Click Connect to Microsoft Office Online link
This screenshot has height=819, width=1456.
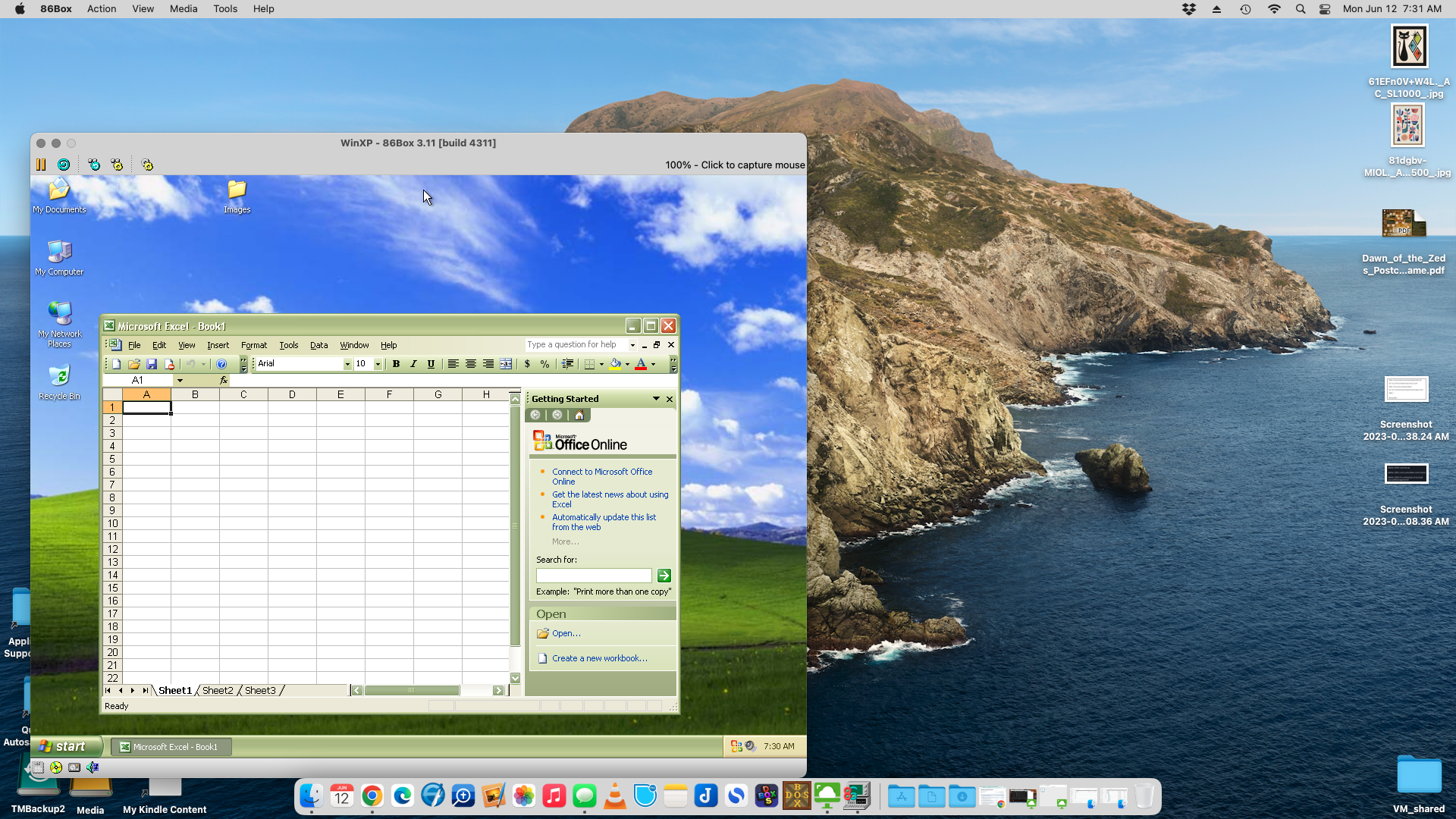coord(602,472)
